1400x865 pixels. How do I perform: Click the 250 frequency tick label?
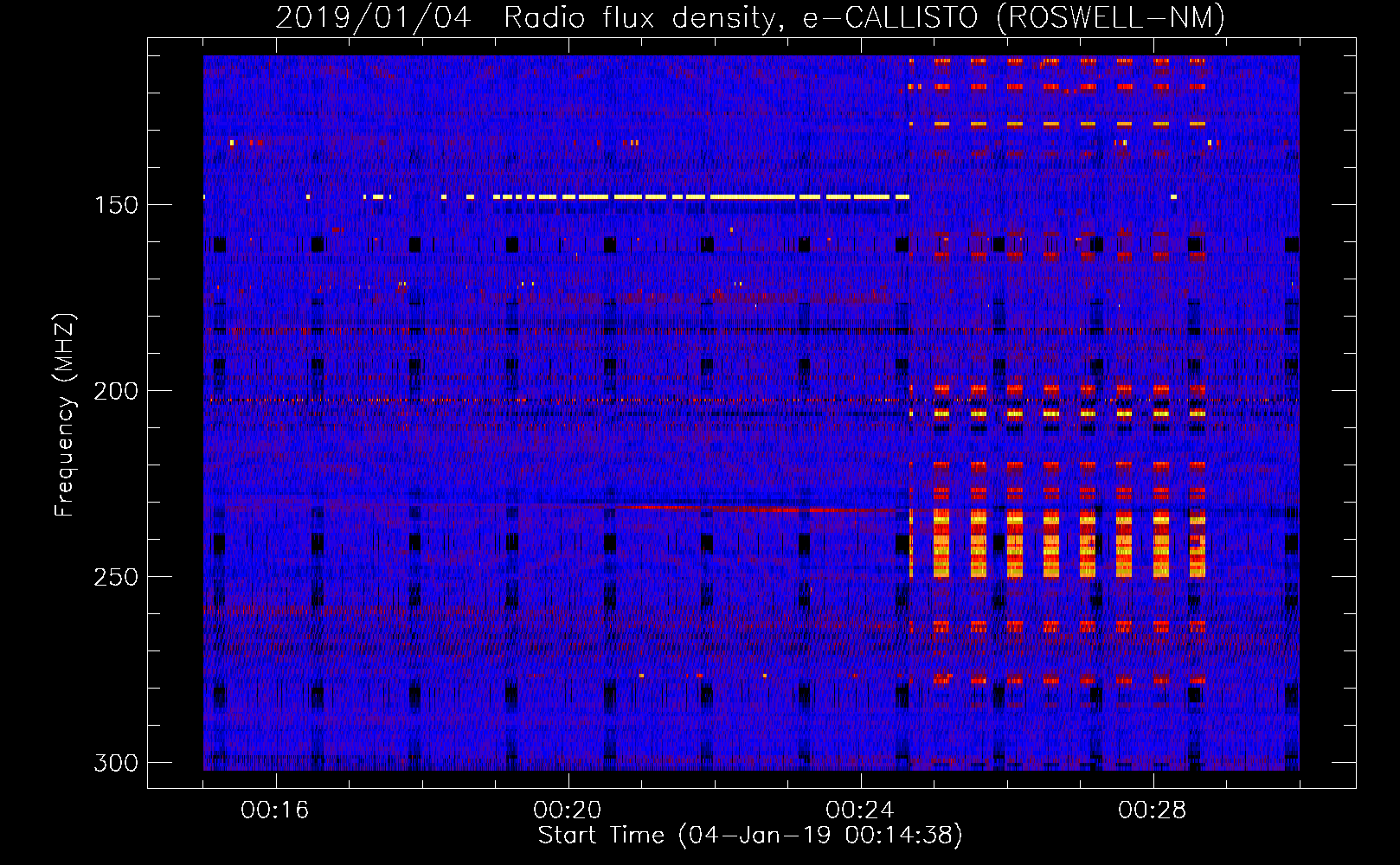click(115, 577)
